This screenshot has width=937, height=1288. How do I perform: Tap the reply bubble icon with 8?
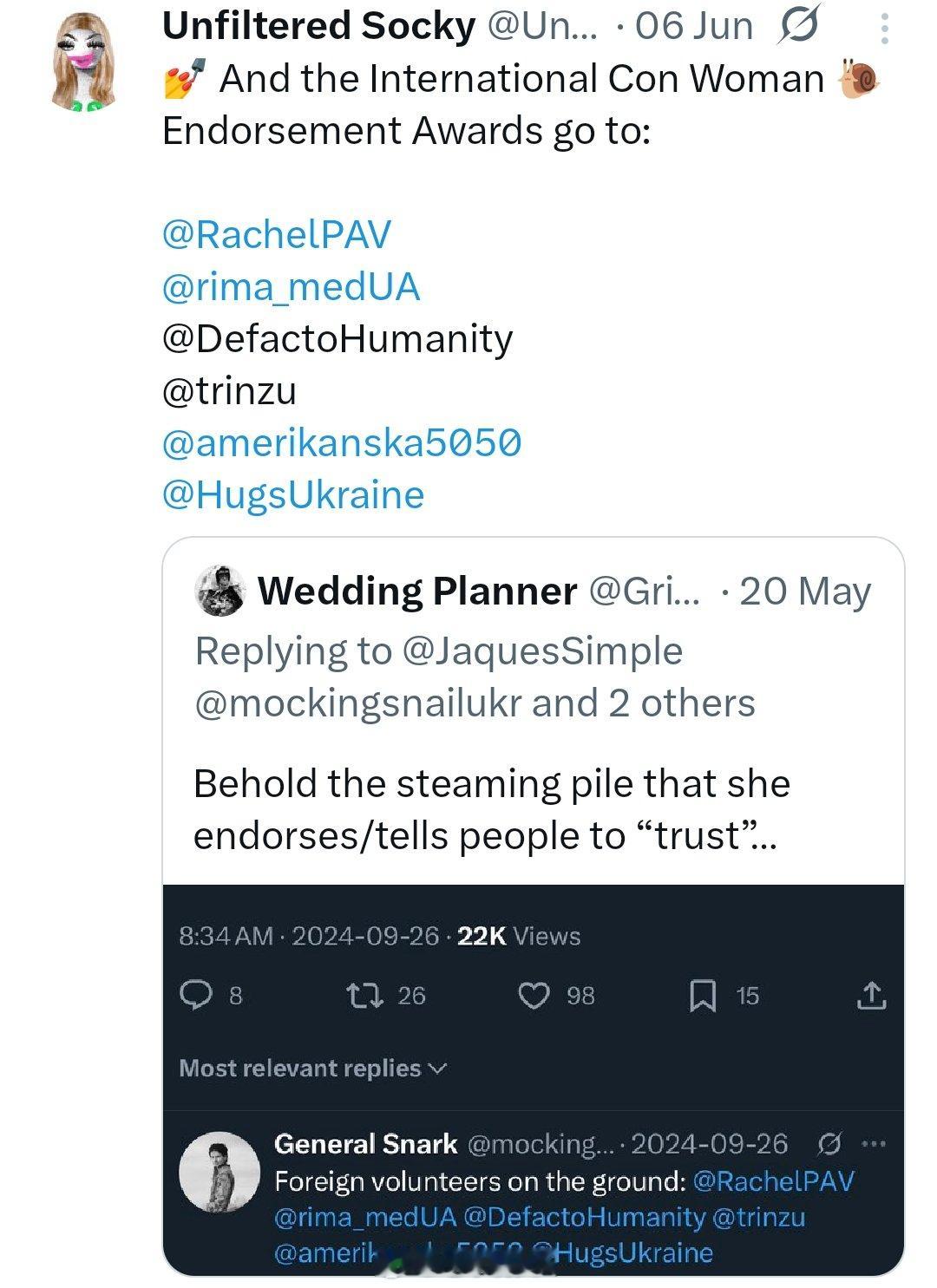[x=196, y=995]
